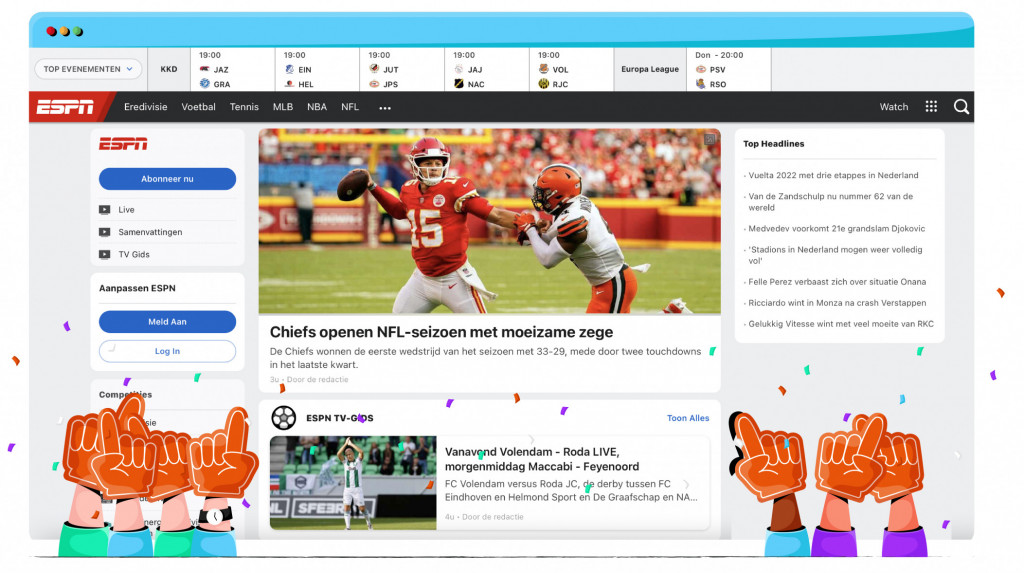Click the RJC club crest icon

tap(543, 84)
